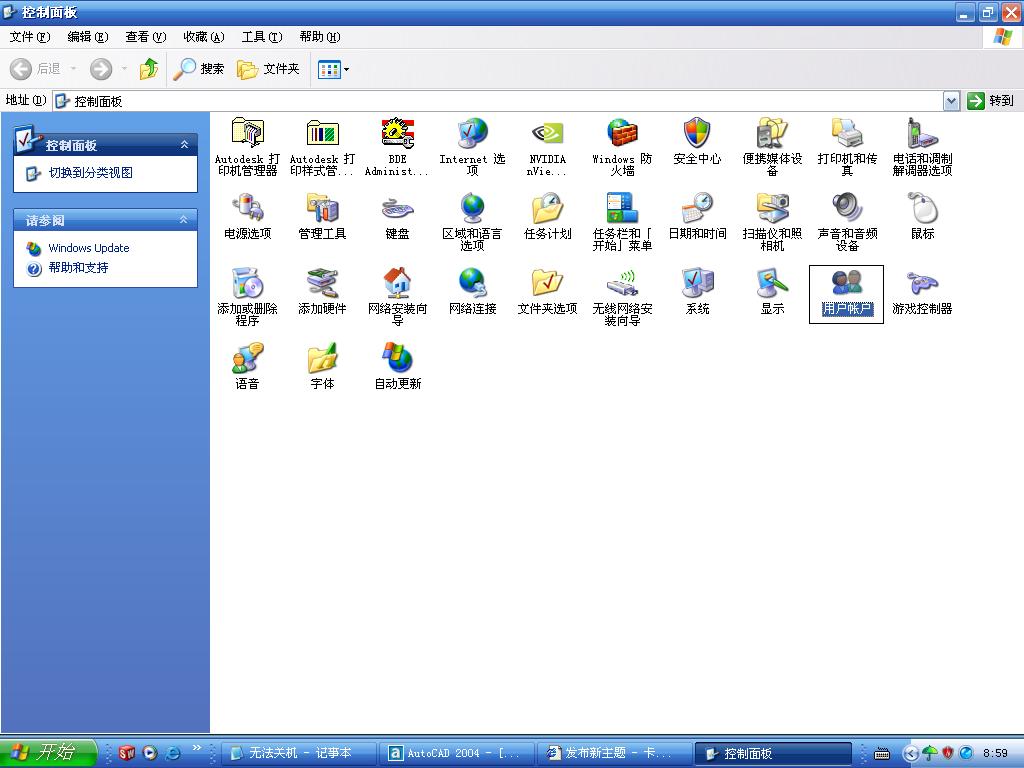1024x768 pixels.
Task: Click the 转到 go button
Action: 991,101
